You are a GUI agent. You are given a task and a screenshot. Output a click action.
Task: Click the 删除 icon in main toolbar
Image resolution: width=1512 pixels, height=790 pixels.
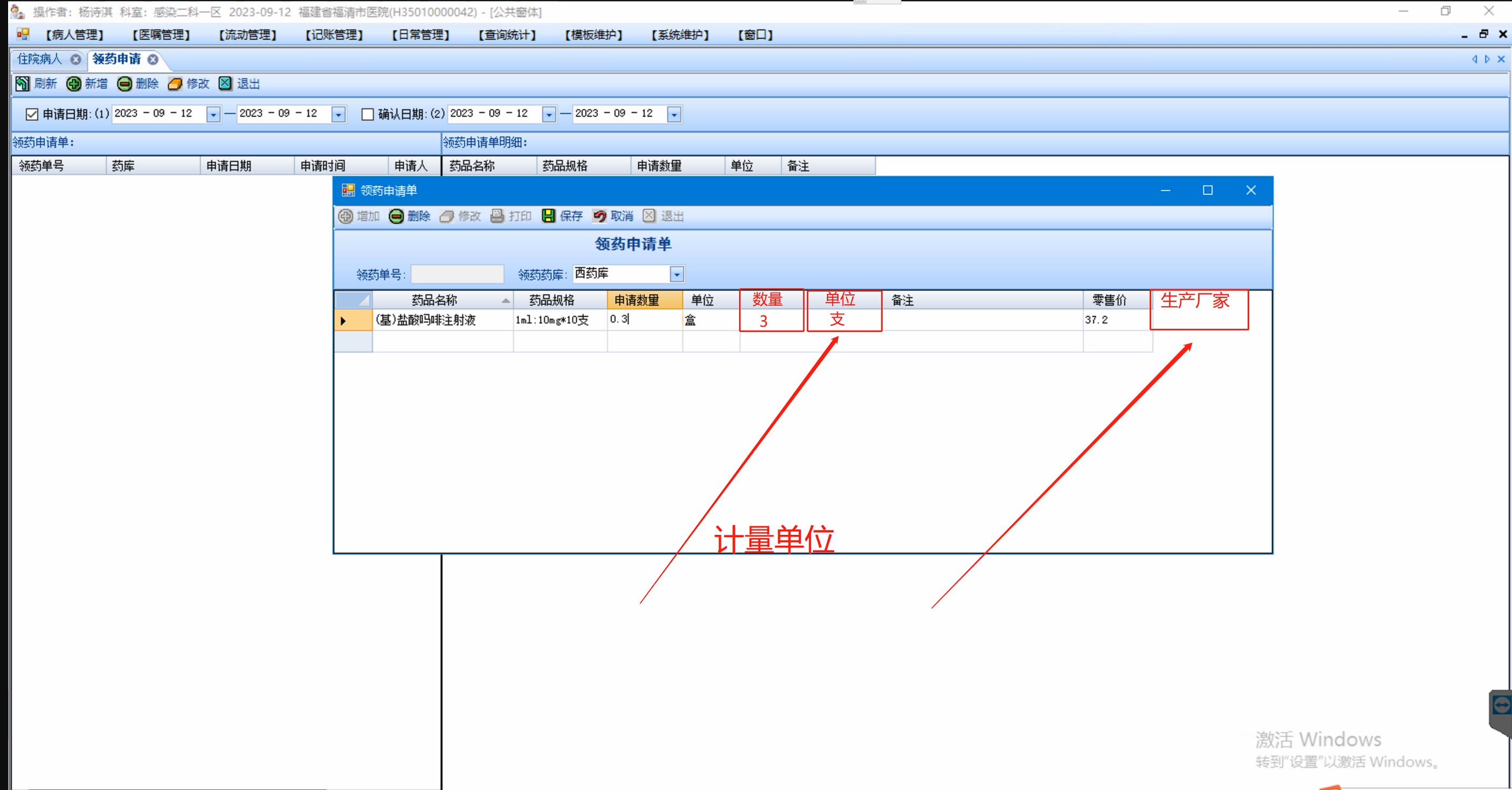click(x=124, y=84)
